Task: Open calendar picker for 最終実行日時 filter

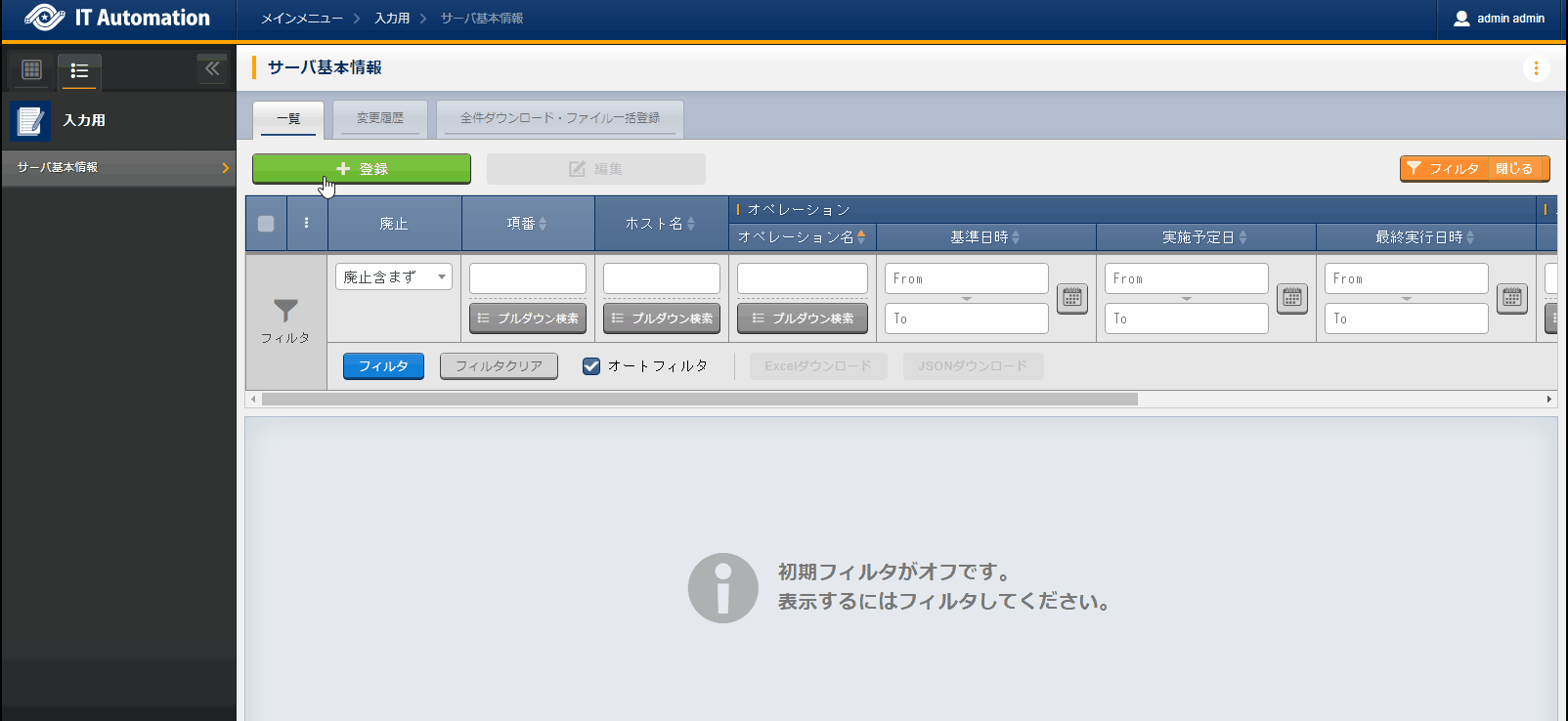Action: 1512,298
